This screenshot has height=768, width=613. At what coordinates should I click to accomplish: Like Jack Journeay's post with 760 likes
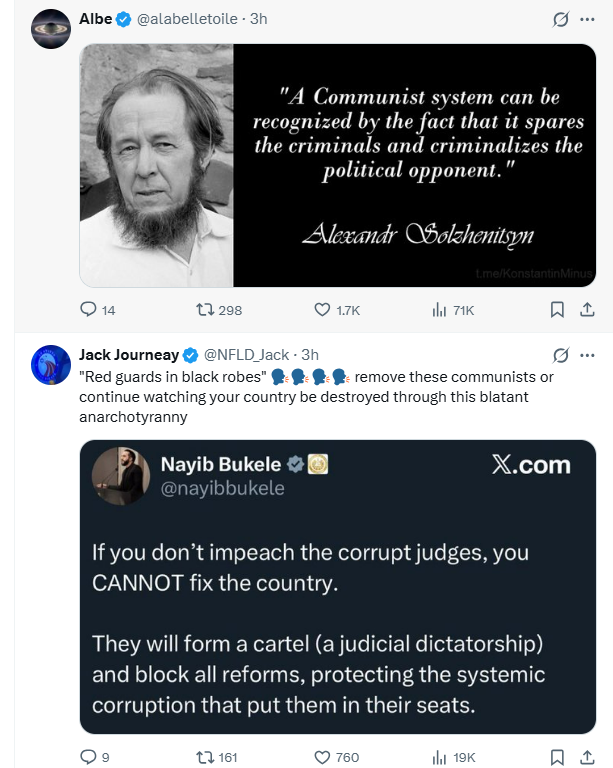click(323, 757)
